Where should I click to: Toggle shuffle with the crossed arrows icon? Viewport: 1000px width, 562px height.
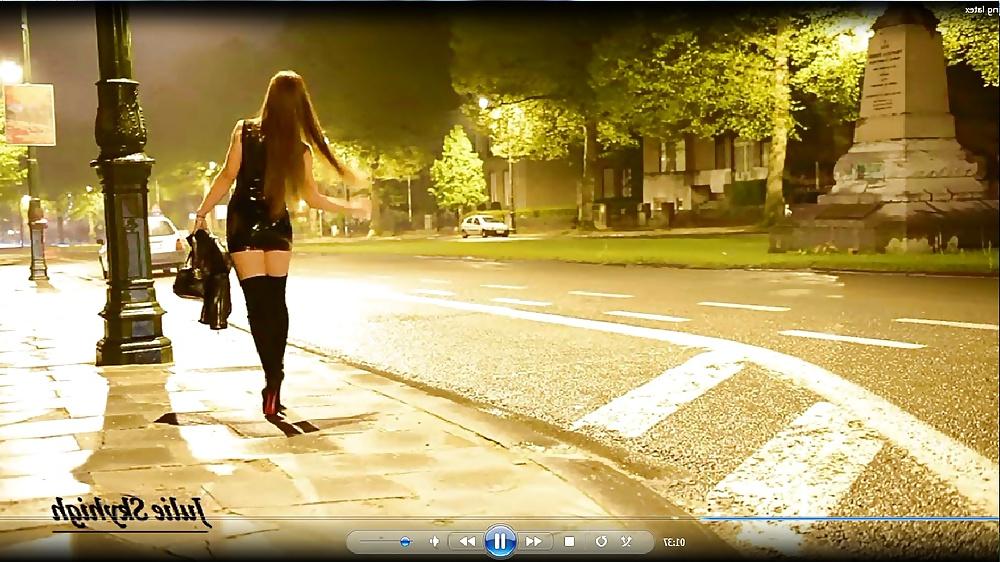[626, 542]
